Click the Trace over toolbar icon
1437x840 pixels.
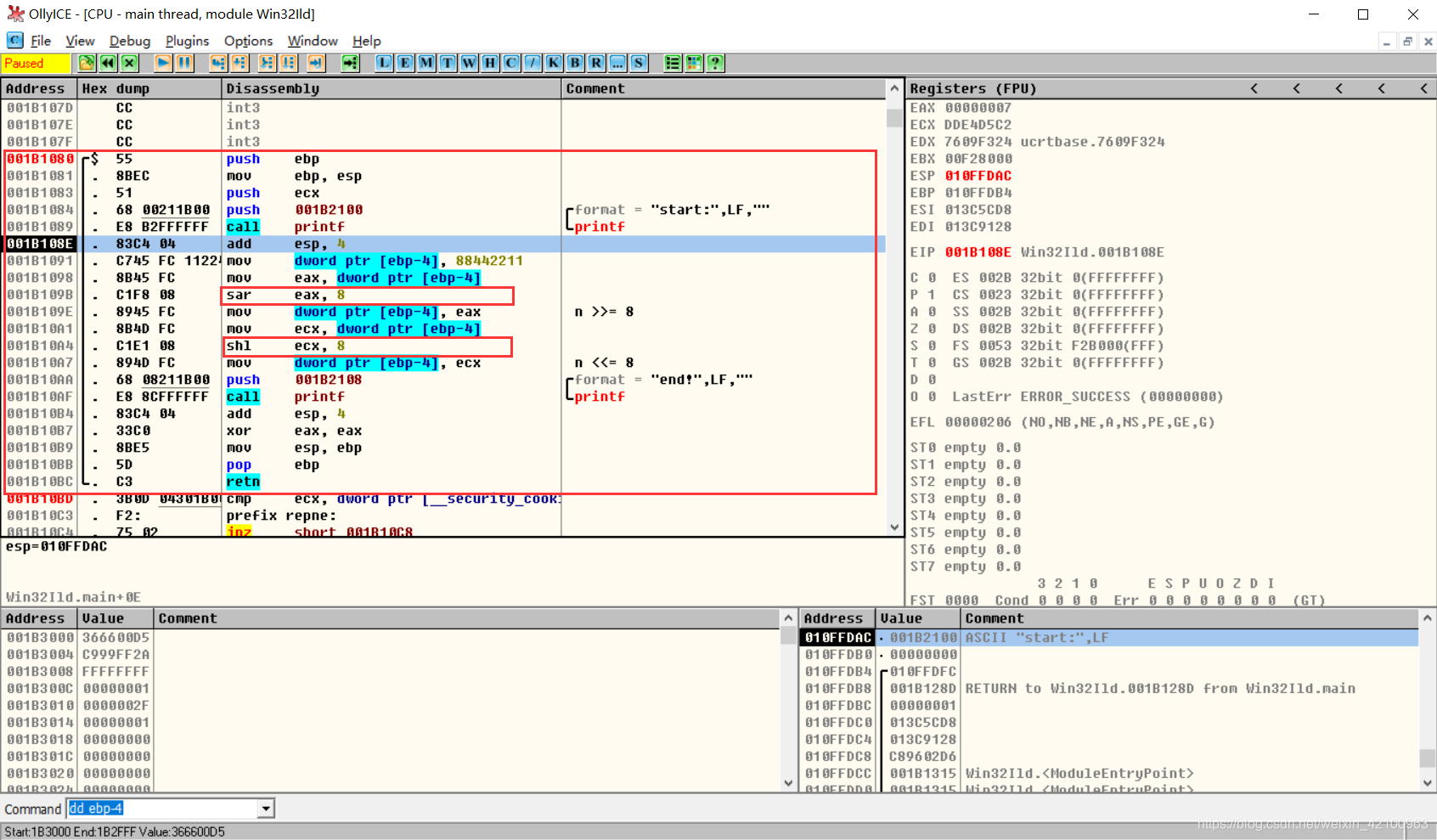[x=288, y=63]
